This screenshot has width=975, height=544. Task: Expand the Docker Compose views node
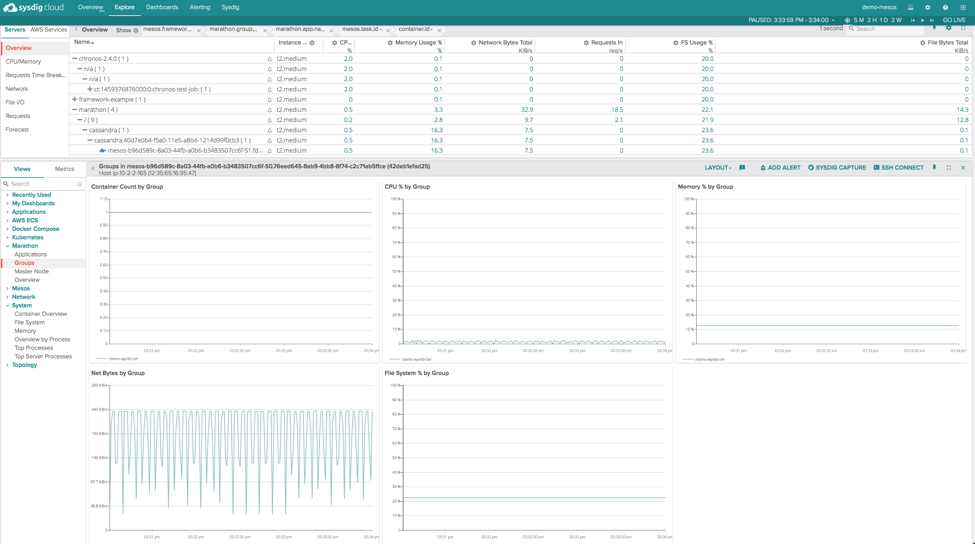[7, 229]
